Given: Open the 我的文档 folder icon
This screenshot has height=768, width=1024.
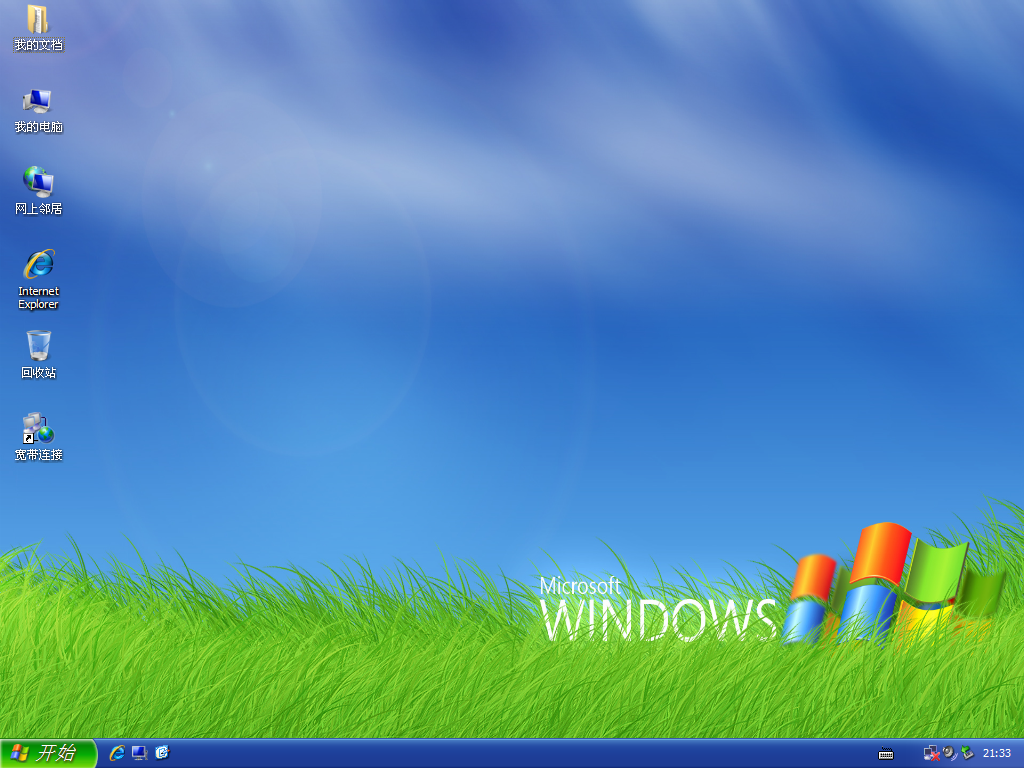Looking at the screenshot, I should [x=38, y=20].
